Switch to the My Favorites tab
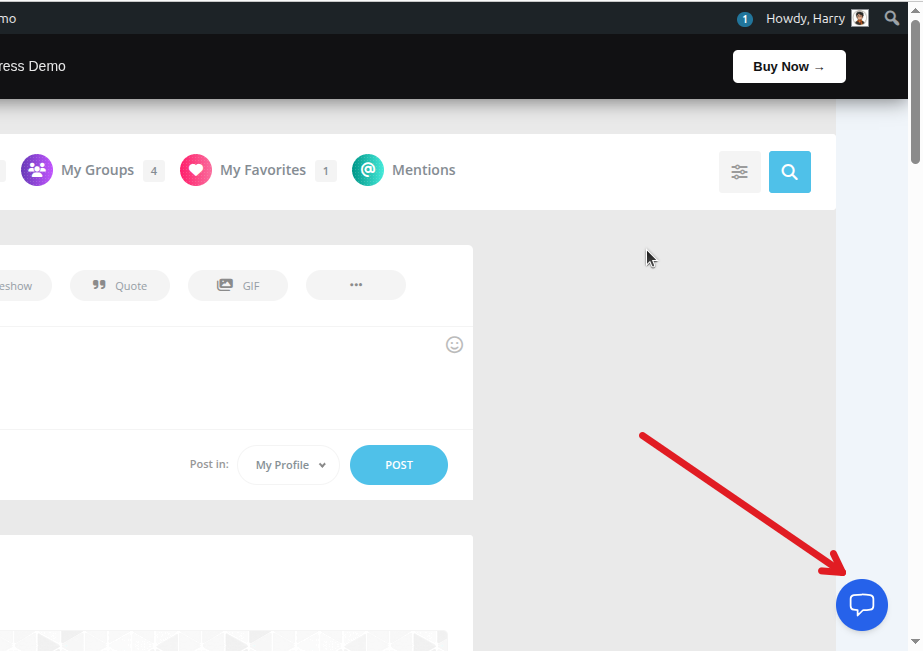 (263, 170)
